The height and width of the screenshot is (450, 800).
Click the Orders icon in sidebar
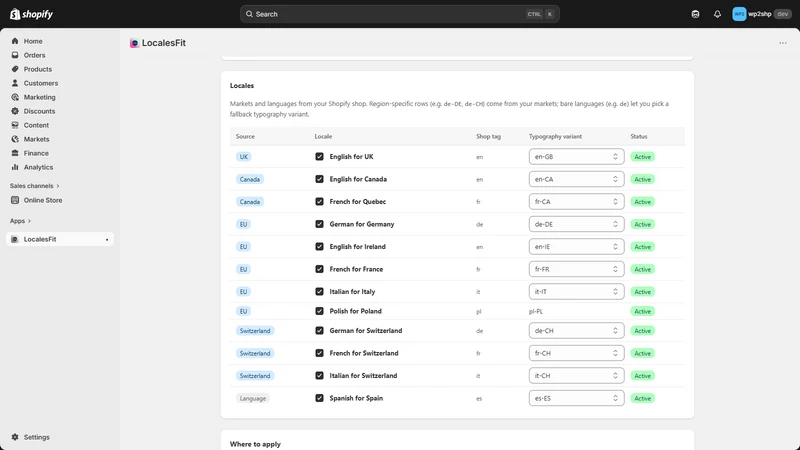pos(15,55)
